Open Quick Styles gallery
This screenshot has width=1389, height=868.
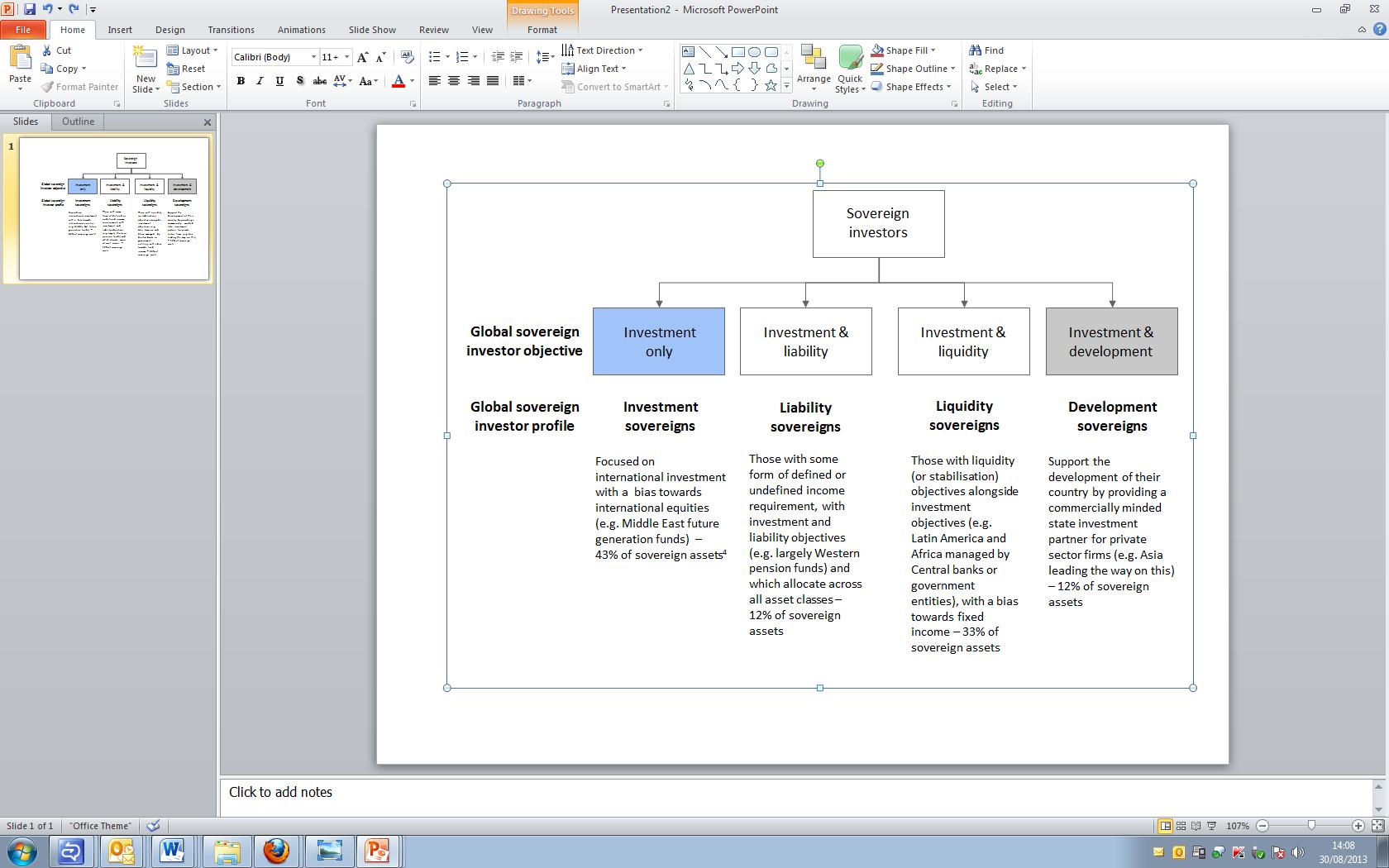(x=850, y=66)
